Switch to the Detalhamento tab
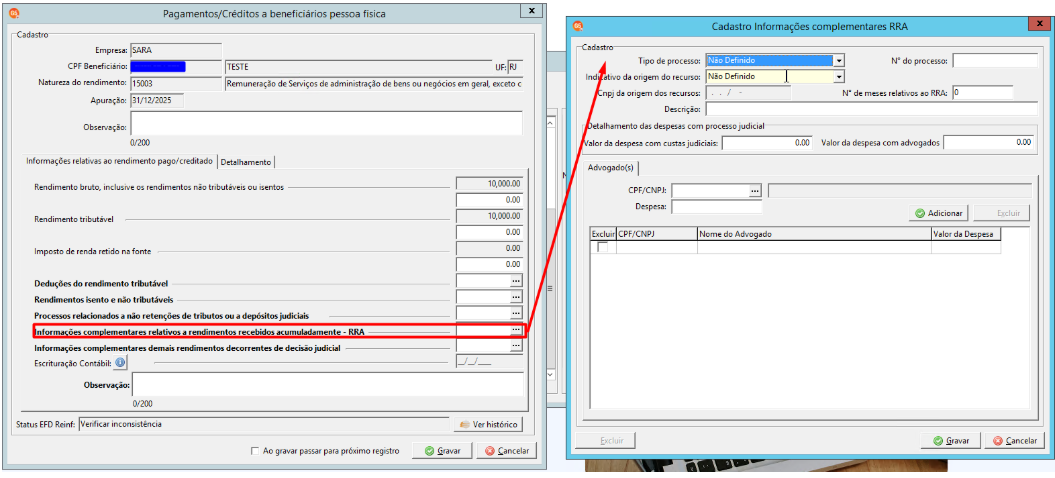This screenshot has height=478, width=1055. click(x=246, y=162)
